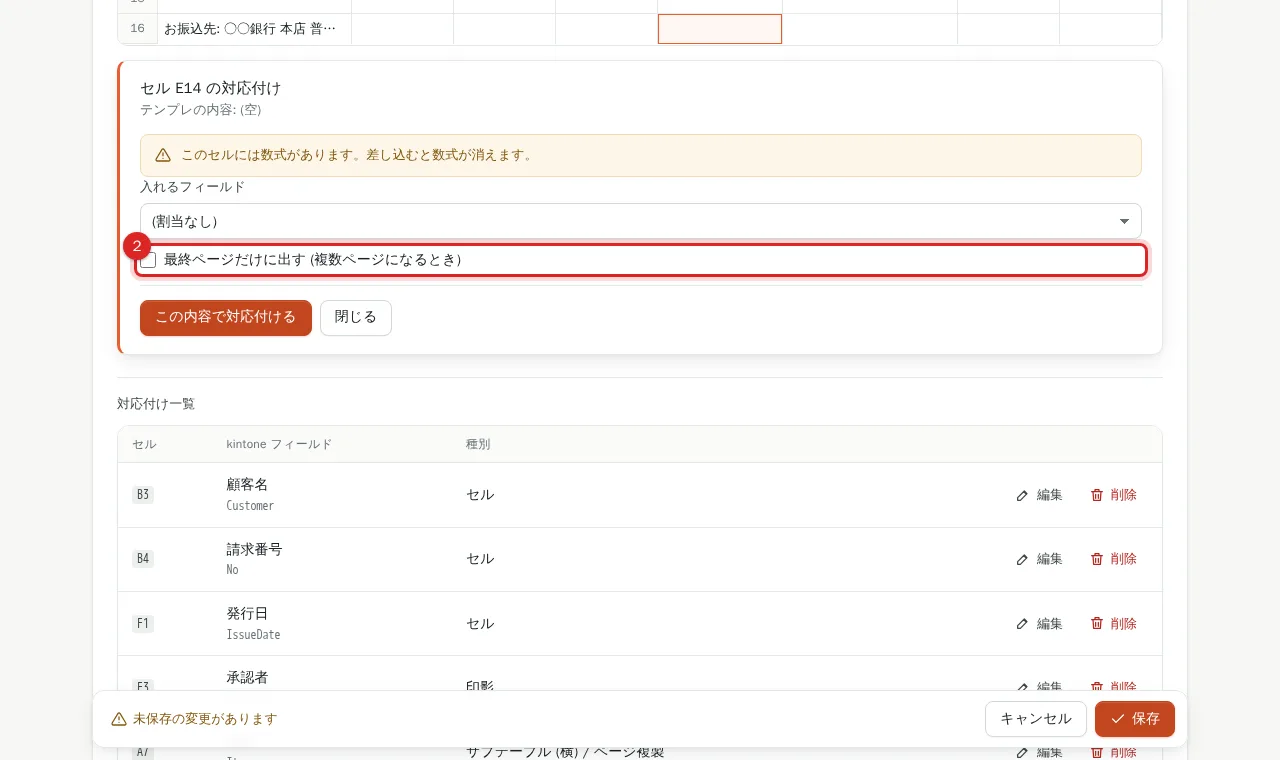Click the 対応付け一覧 heading
Screen dimensions: 1280x760
pos(156,404)
